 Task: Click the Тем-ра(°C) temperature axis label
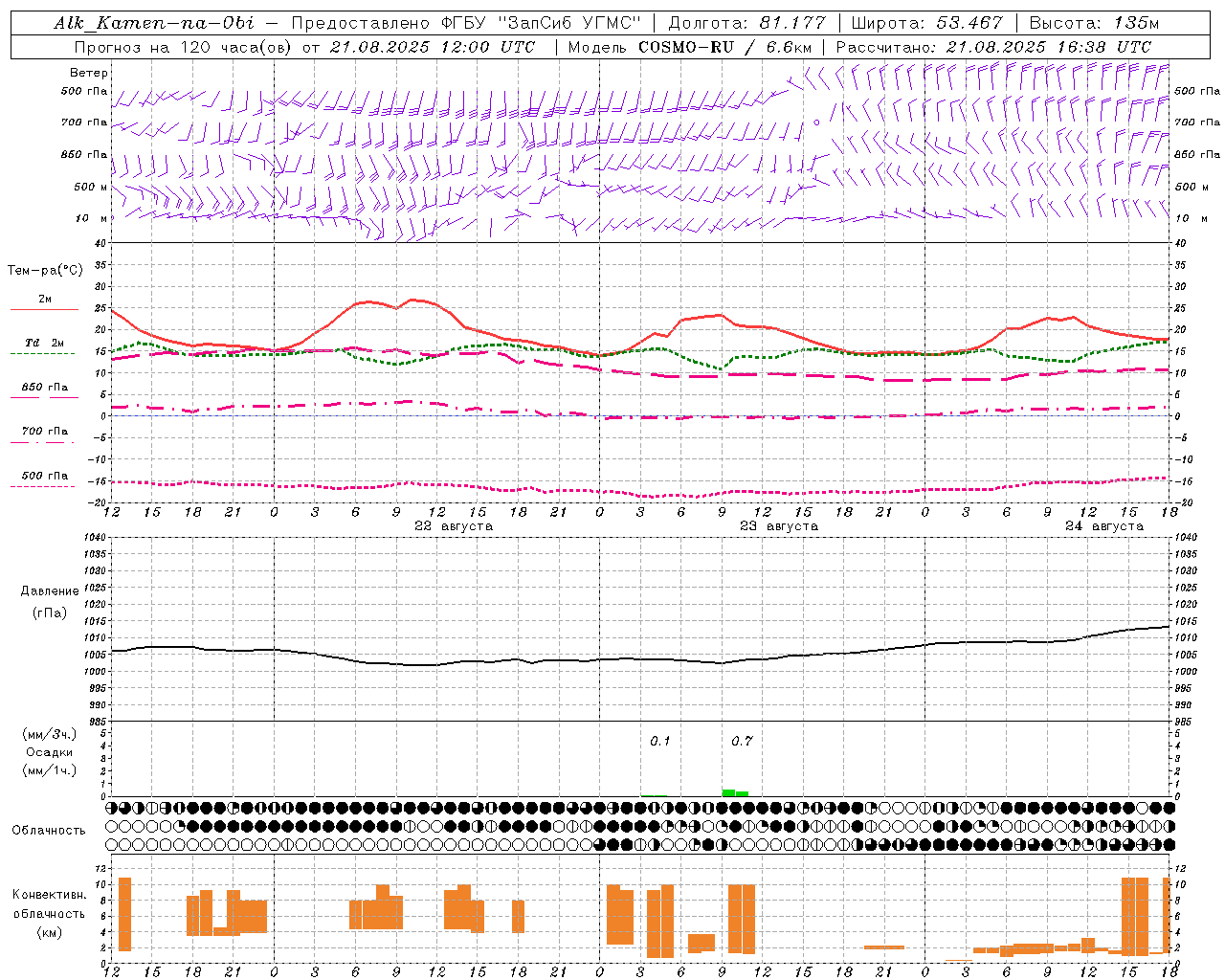pos(45,271)
